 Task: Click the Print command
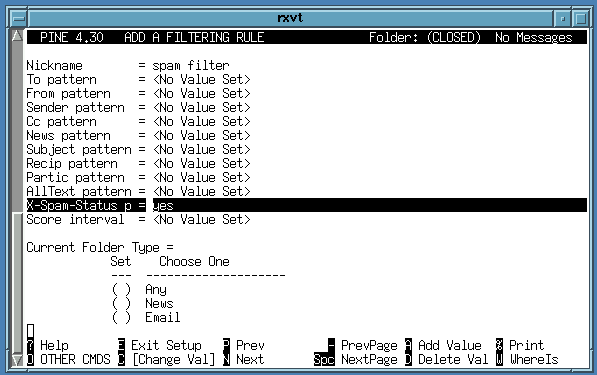point(520,345)
